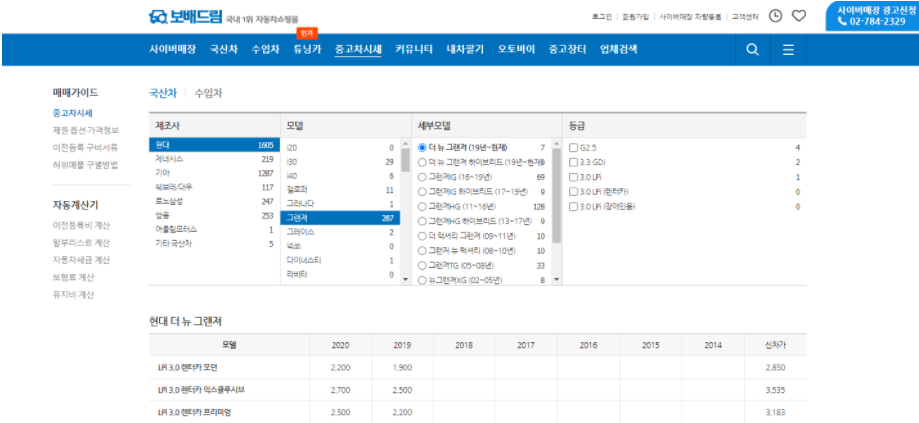The image size is (919, 423).
Task: Select manufacturer 현대
Action: (215, 145)
